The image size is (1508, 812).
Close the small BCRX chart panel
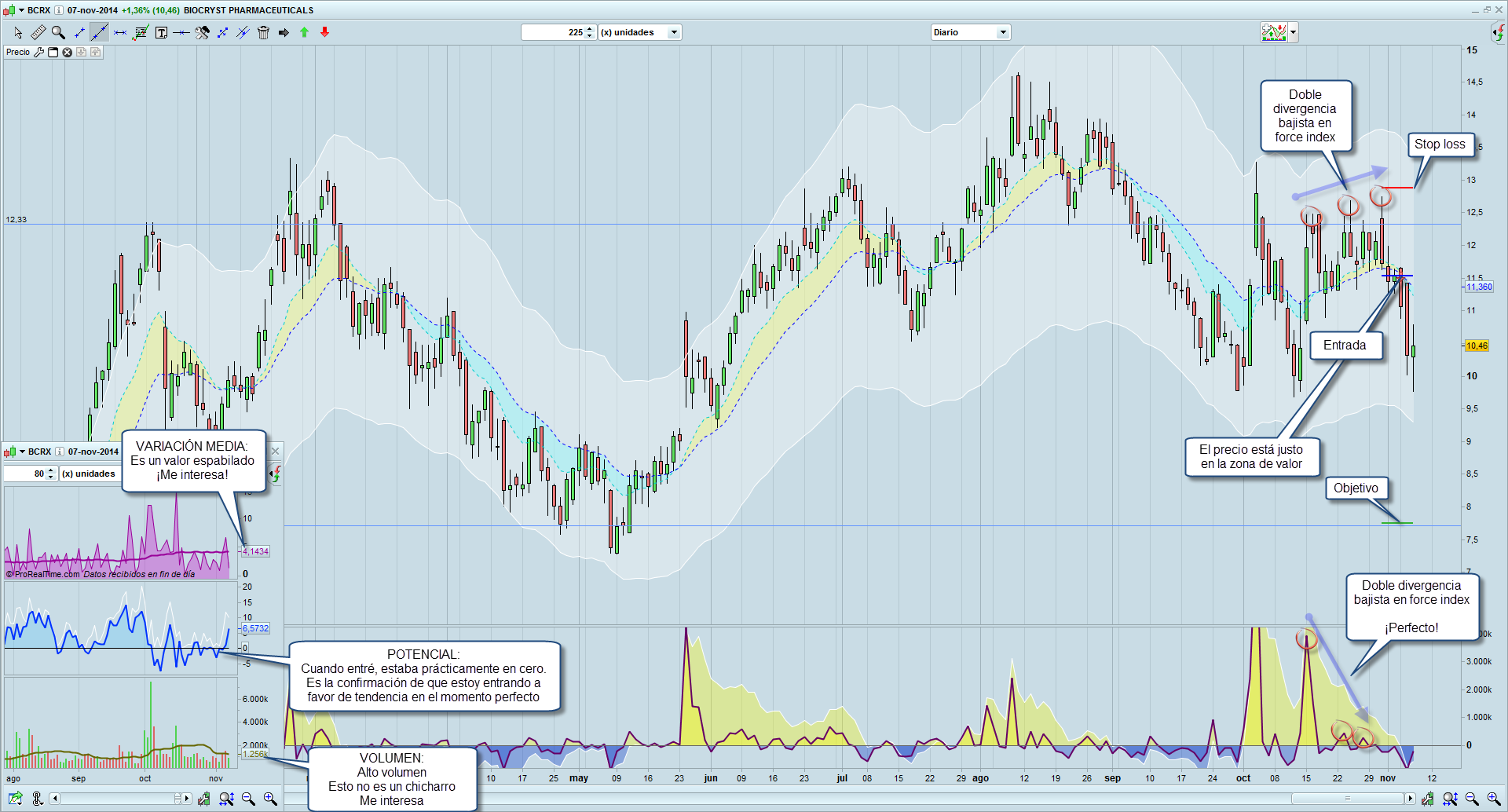pyautogui.click(x=275, y=451)
